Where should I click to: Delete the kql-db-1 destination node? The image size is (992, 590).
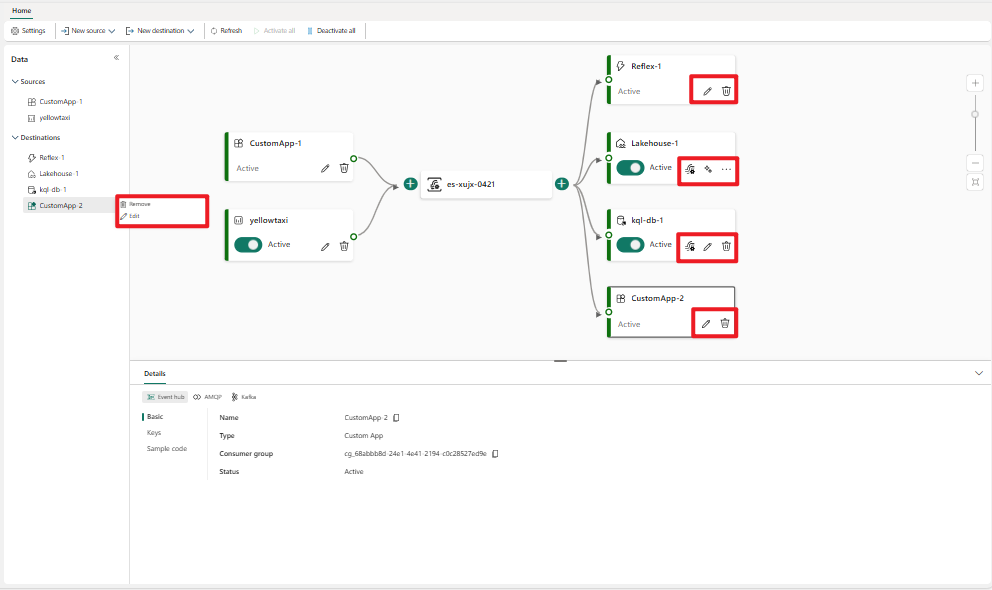tap(726, 246)
